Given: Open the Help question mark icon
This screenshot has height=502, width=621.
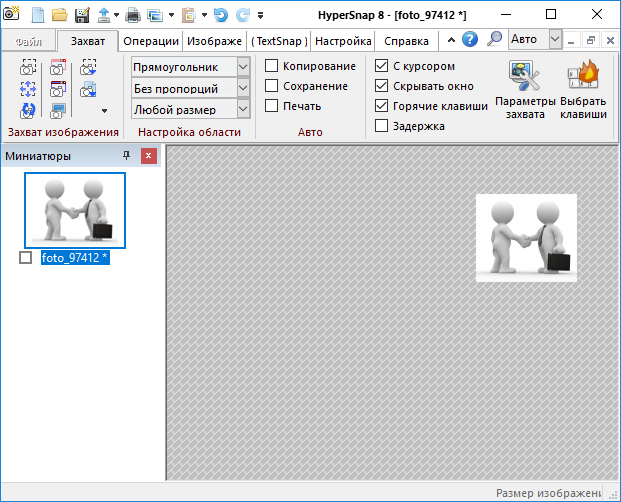Looking at the screenshot, I should 470,40.
